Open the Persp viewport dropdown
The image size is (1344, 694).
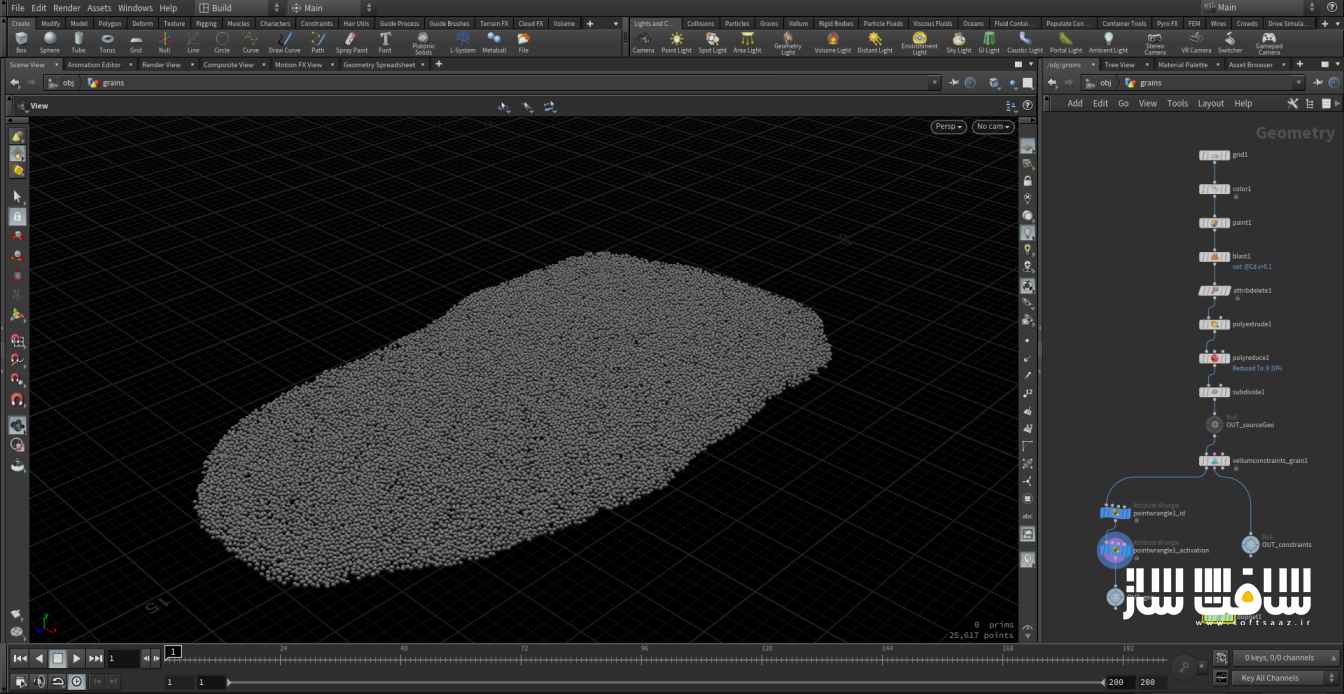coord(948,127)
